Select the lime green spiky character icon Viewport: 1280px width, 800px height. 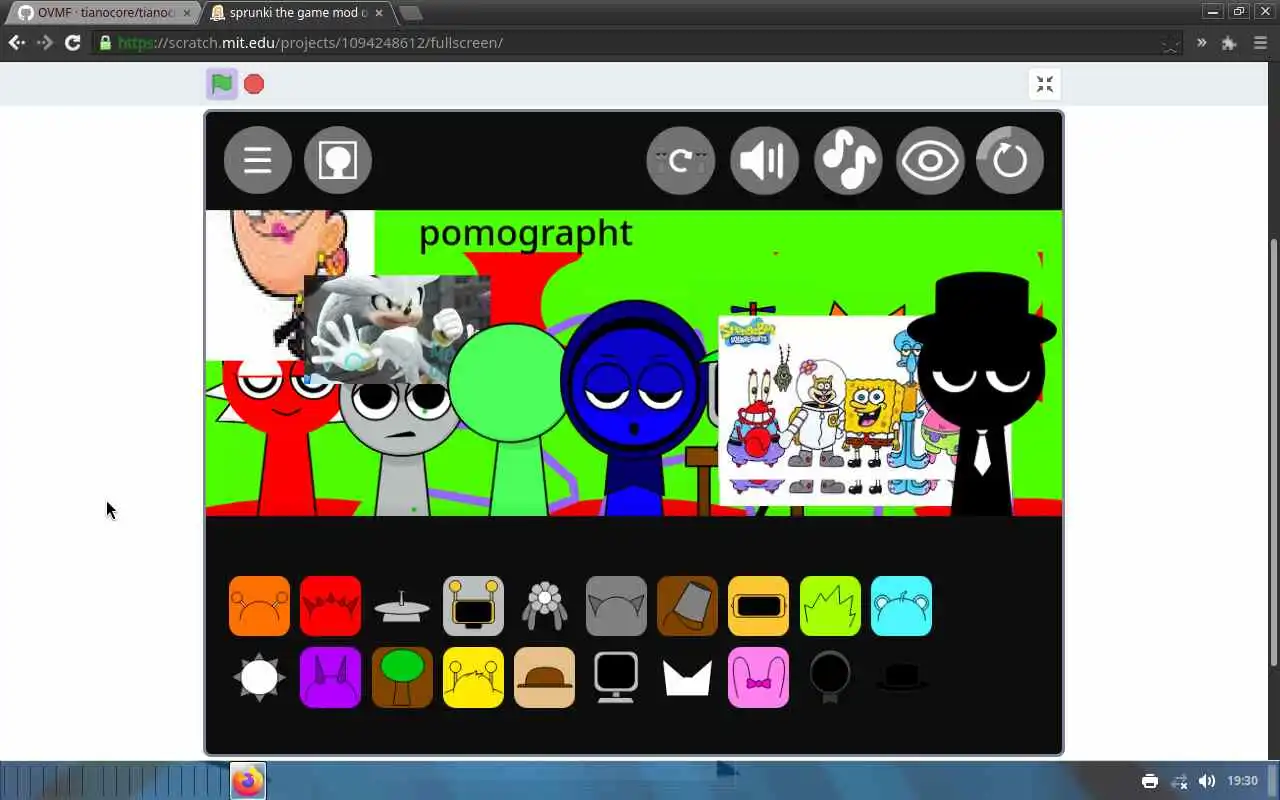click(x=830, y=606)
